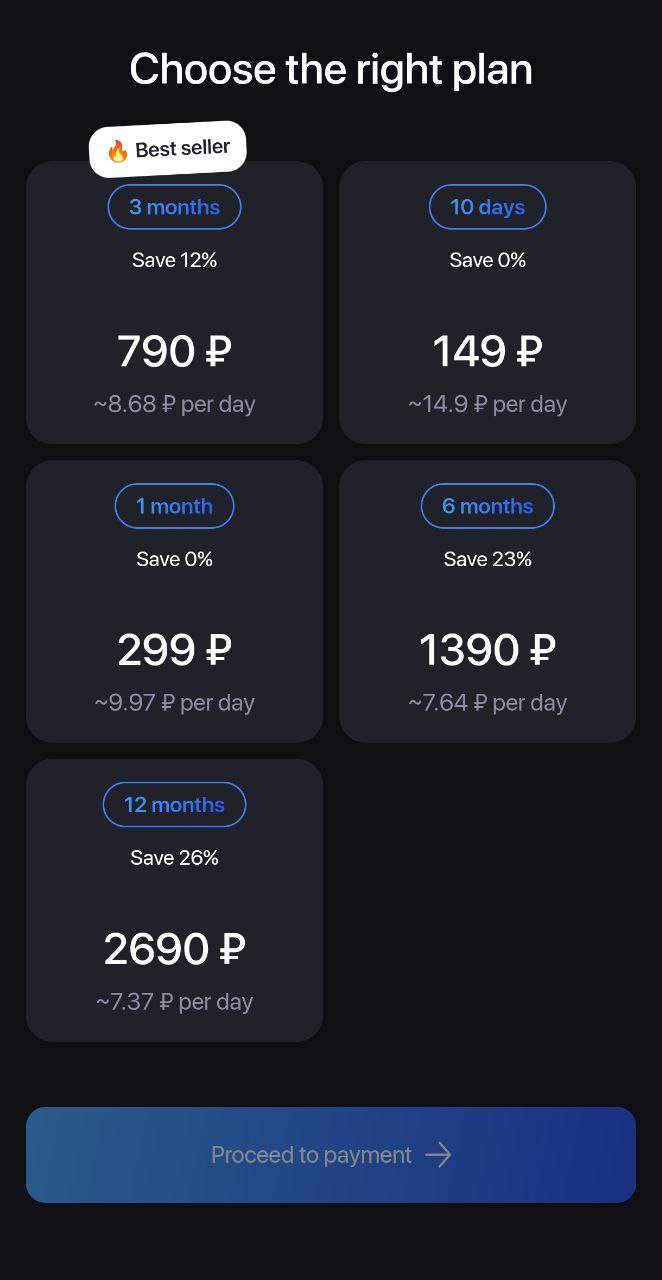The width and height of the screenshot is (662, 1280).
Task: Tap the ~14.9 ₽ per day text
Action: point(488,404)
